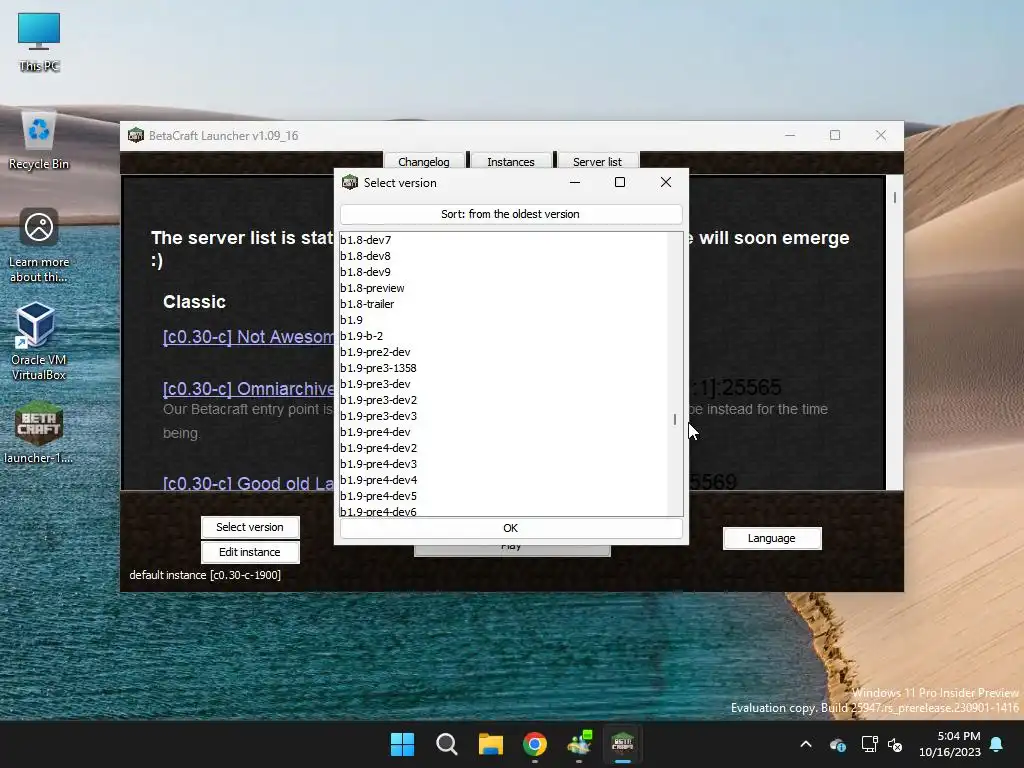This screenshot has height=768, width=1024.
Task: Close the BetaCraft Launcher window
Action: tap(880, 135)
